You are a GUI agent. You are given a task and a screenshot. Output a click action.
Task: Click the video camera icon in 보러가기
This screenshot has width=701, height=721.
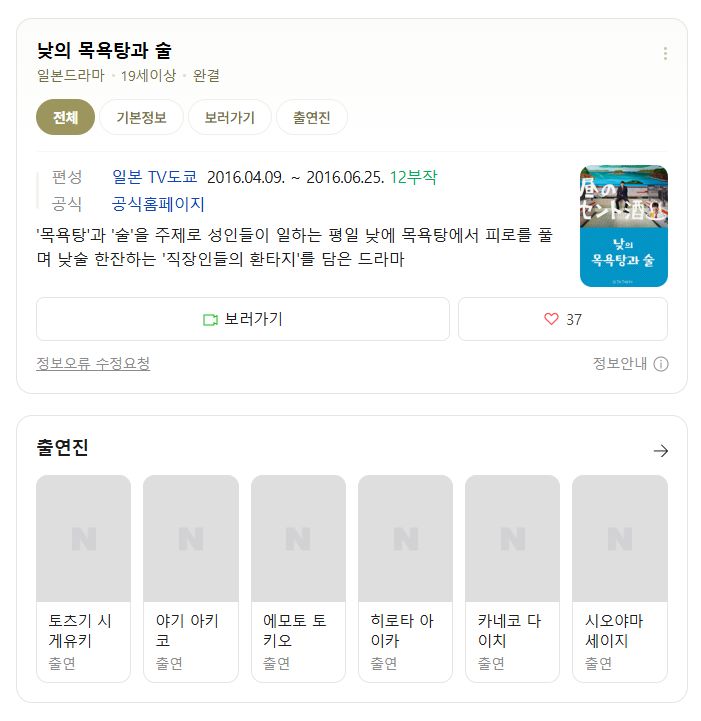tap(210, 319)
